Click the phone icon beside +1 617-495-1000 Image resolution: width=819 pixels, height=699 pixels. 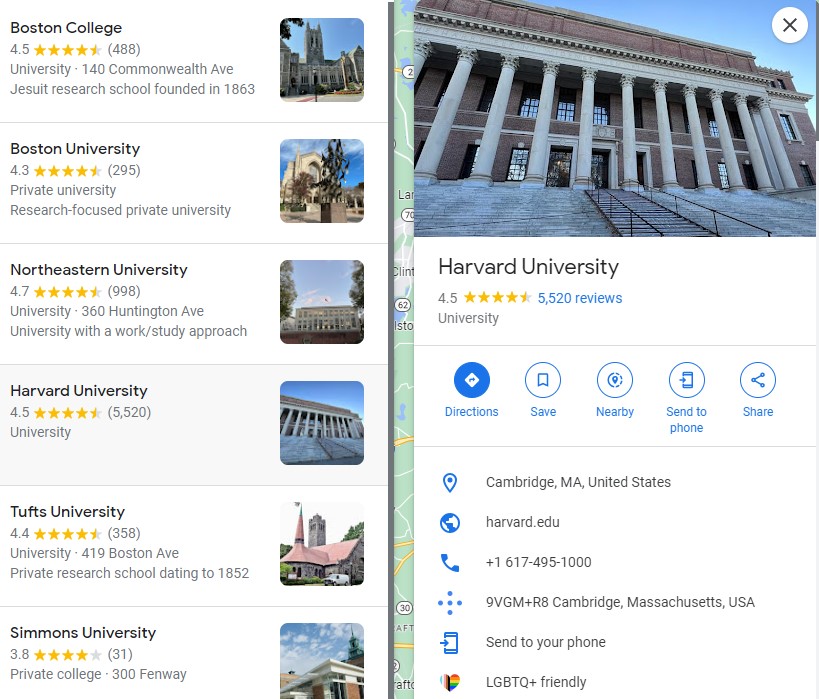click(450, 562)
